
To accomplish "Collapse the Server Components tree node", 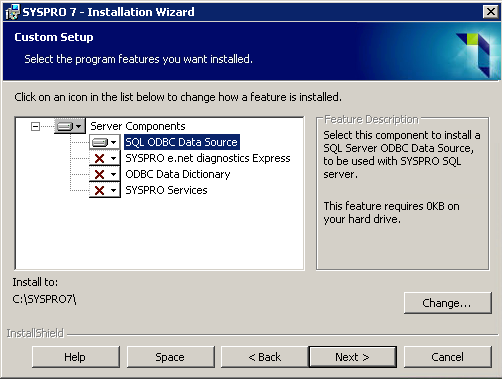I will [35, 126].
